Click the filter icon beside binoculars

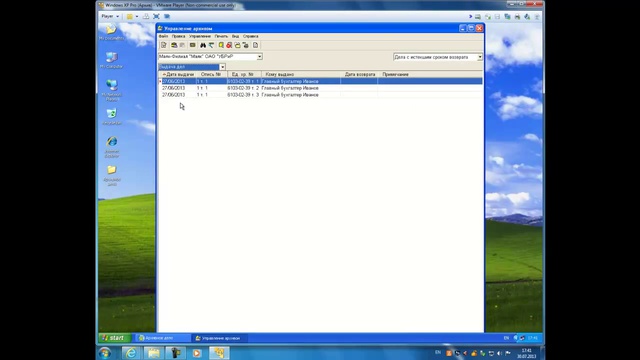(x=211, y=45)
